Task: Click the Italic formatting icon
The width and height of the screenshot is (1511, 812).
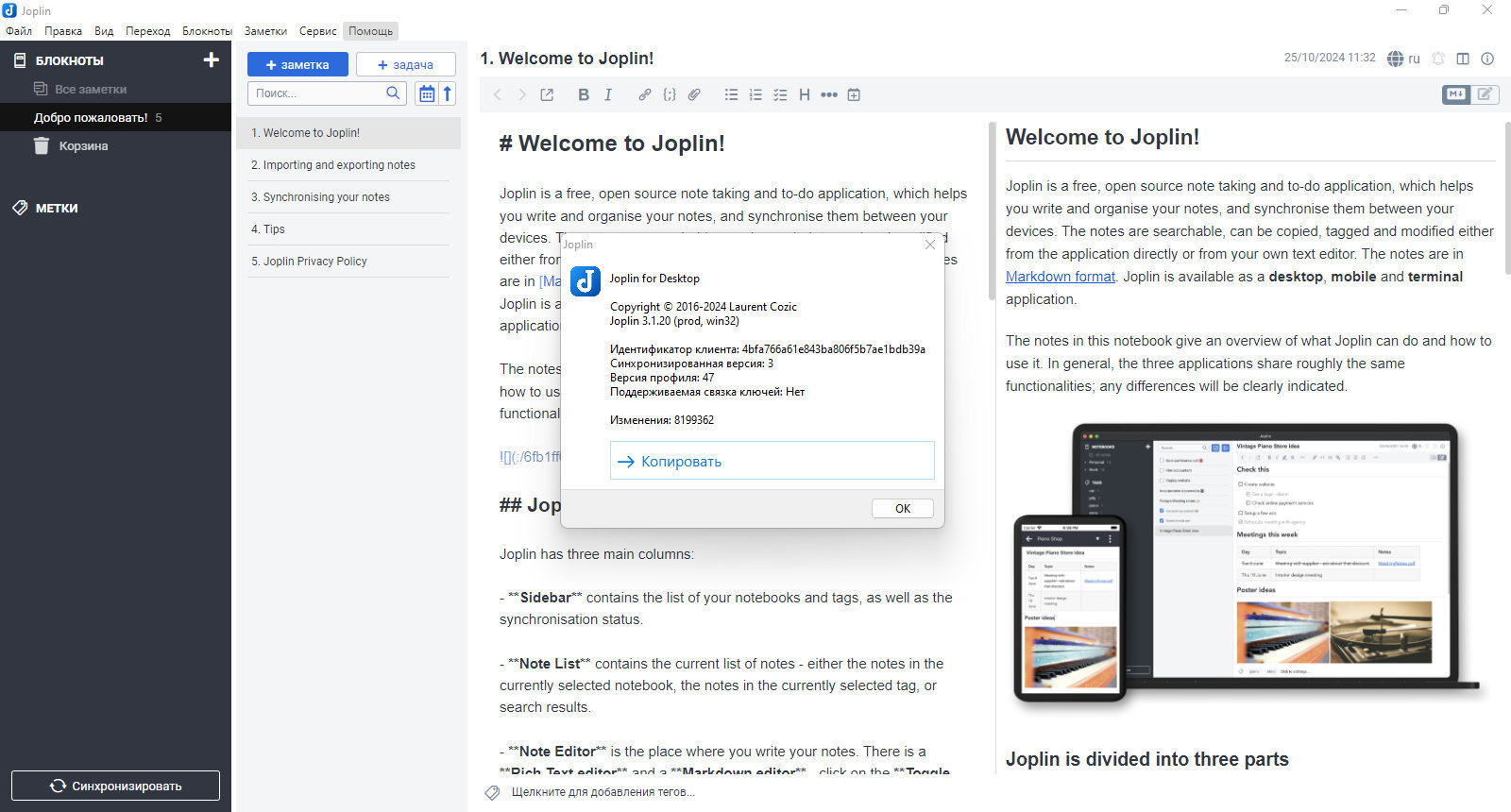Action: pos(608,94)
